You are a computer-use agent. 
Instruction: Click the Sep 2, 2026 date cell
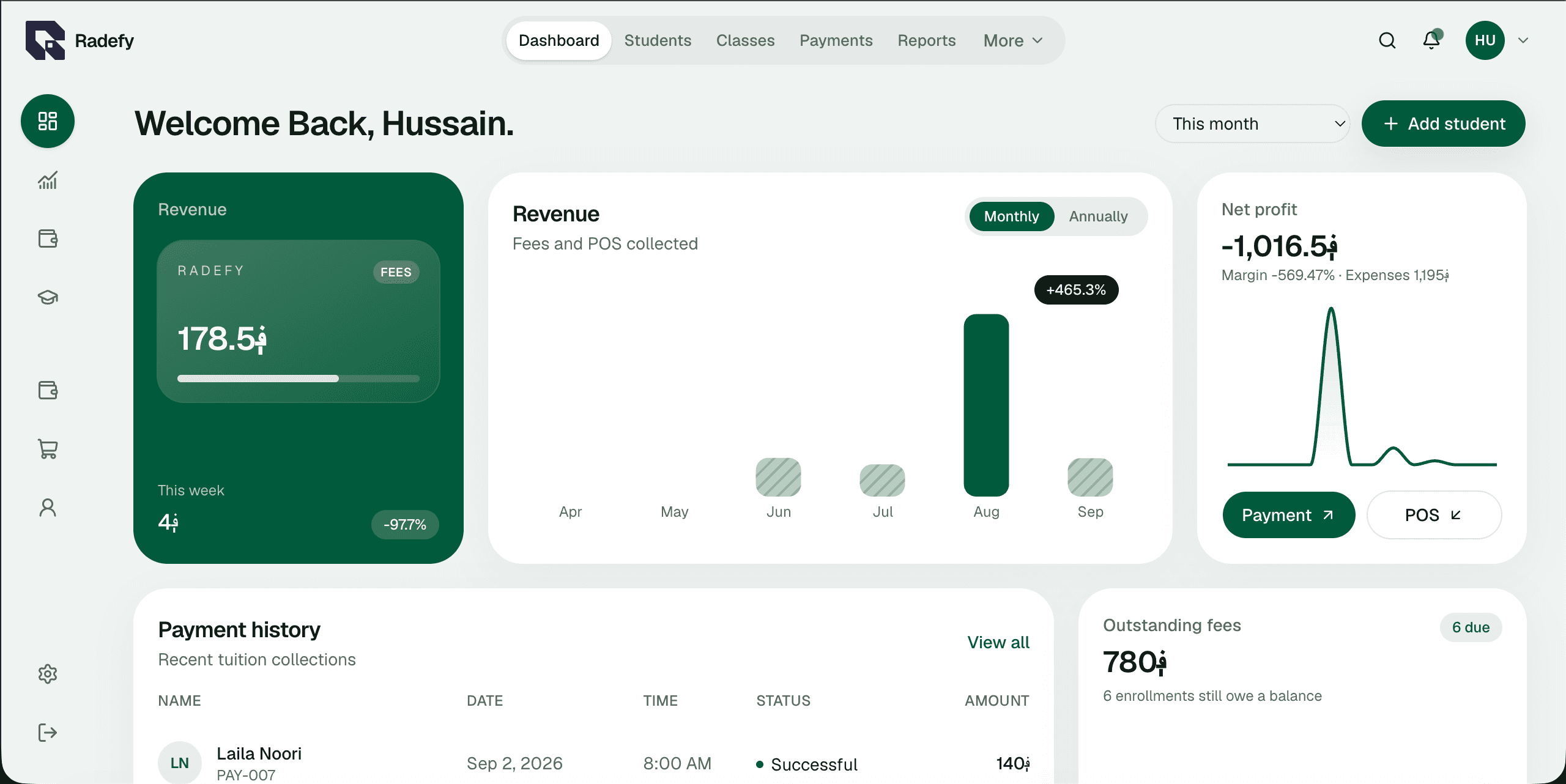[514, 763]
